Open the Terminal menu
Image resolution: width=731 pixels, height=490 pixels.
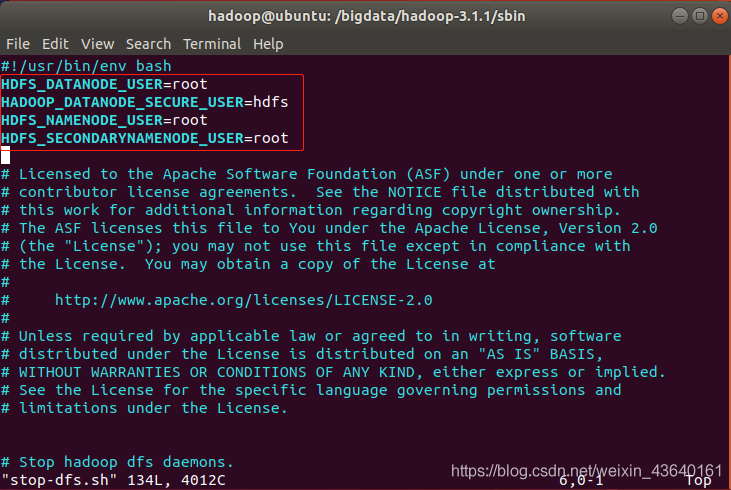(x=212, y=44)
